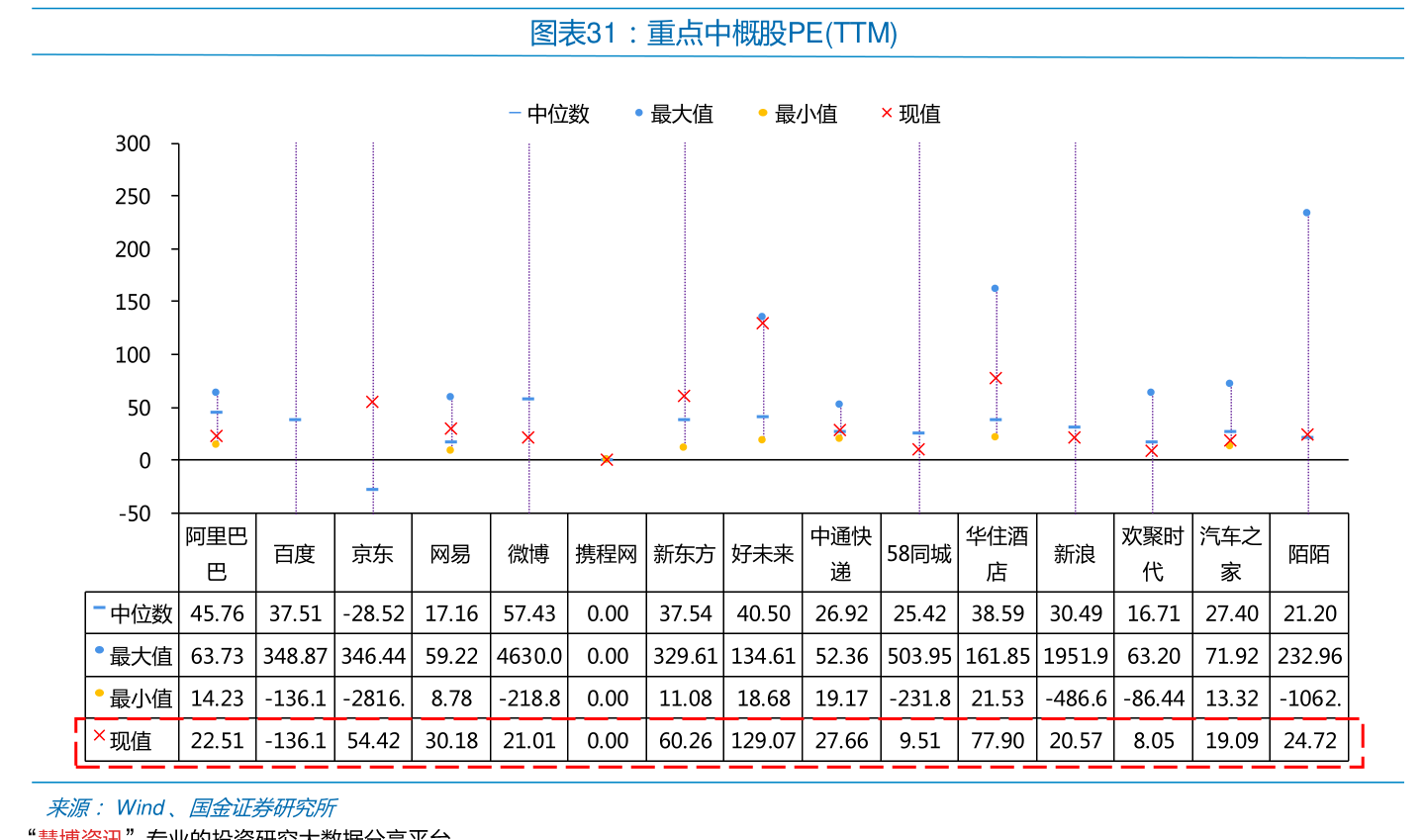The image size is (1425, 840).
Task: Click the source line 来源：Wind、国金证券研究所
Action: [x=192, y=808]
